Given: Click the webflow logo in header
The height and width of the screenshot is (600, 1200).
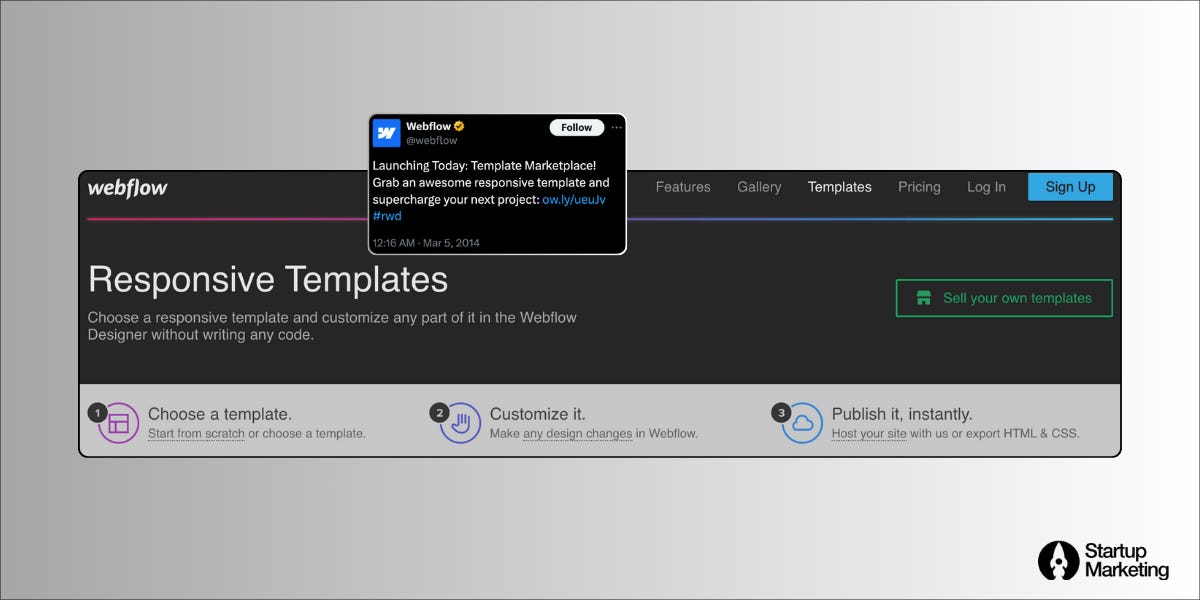Looking at the screenshot, I should click(127, 187).
